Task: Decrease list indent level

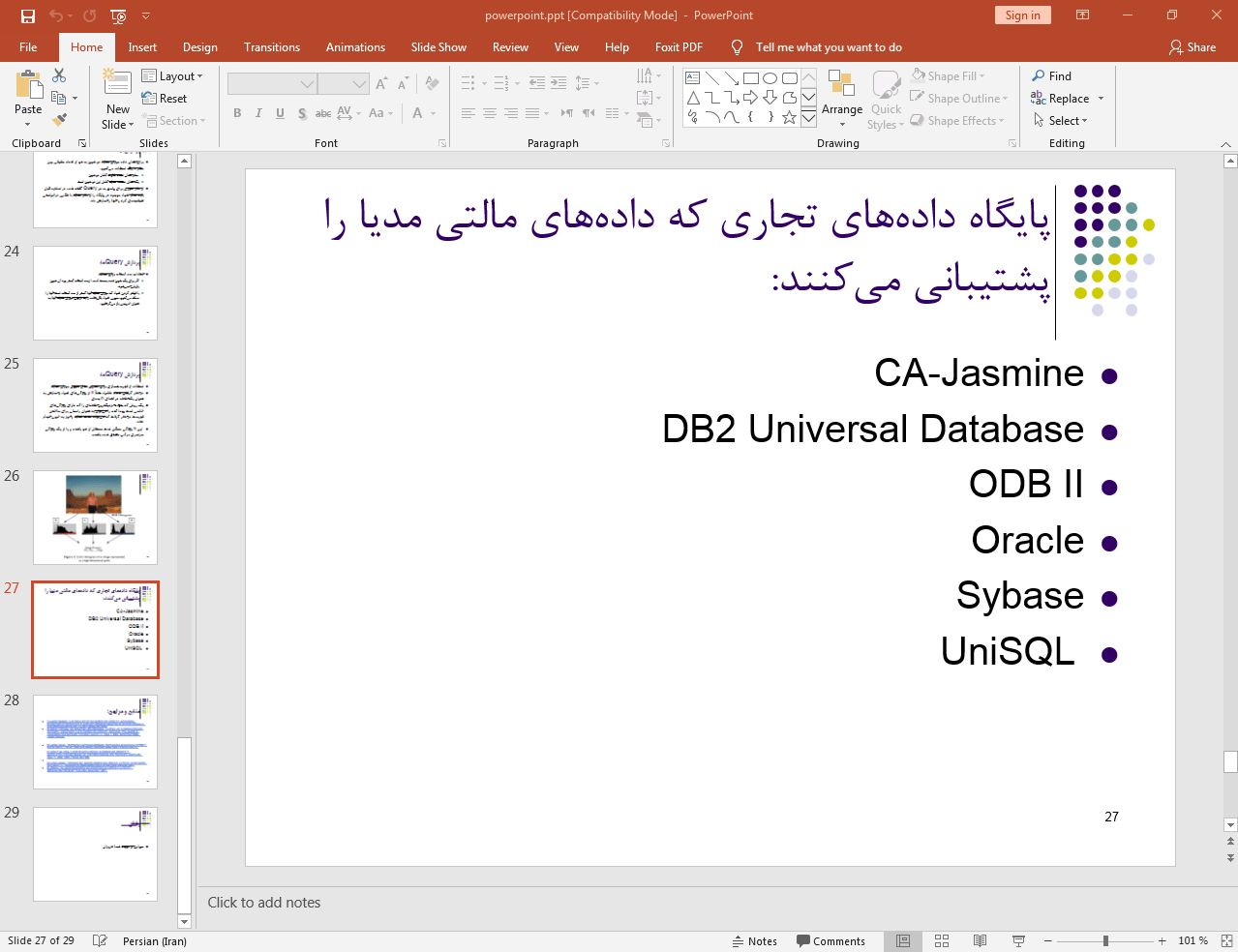Action: click(537, 83)
